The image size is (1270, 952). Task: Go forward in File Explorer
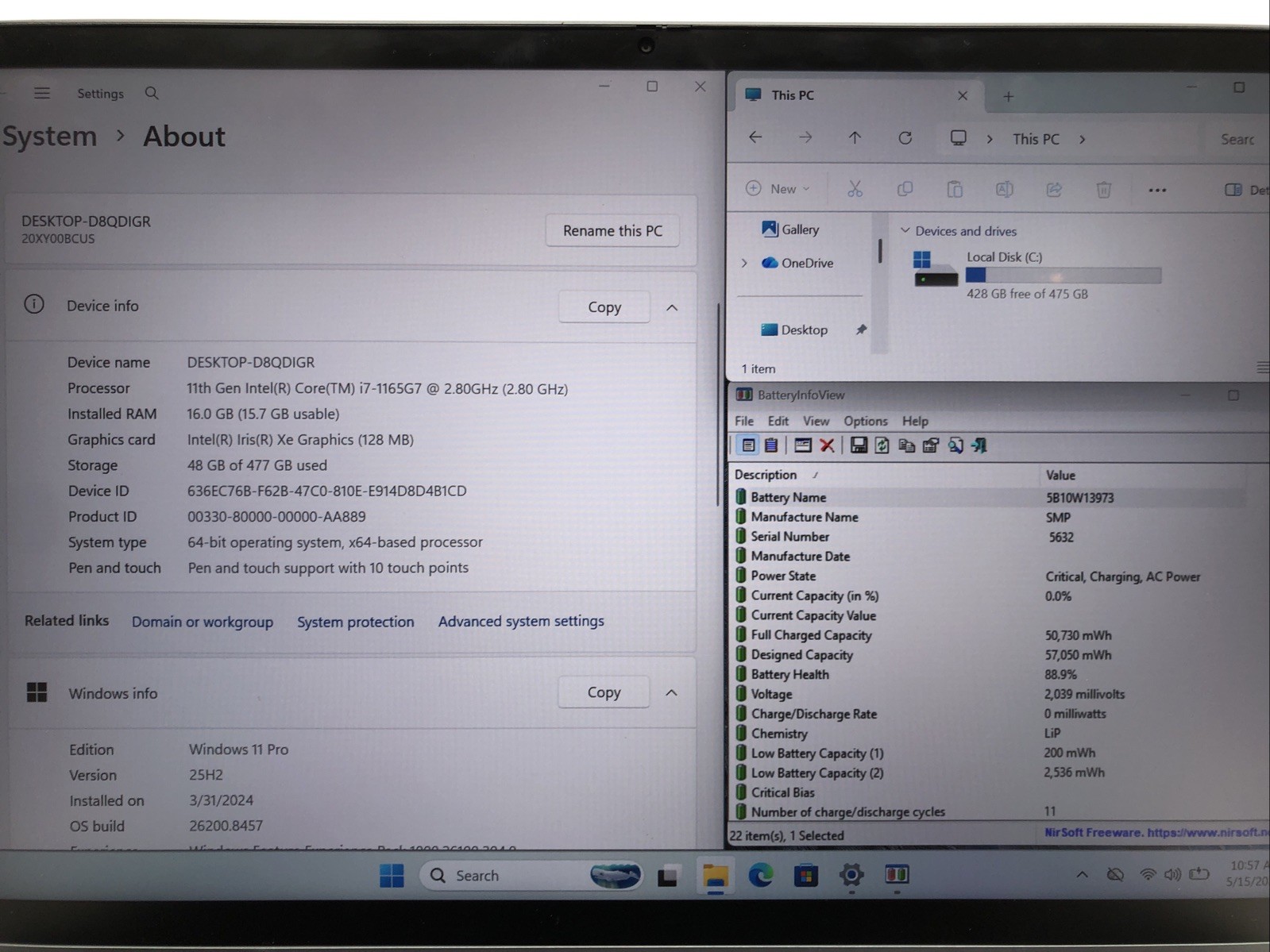[x=805, y=137]
